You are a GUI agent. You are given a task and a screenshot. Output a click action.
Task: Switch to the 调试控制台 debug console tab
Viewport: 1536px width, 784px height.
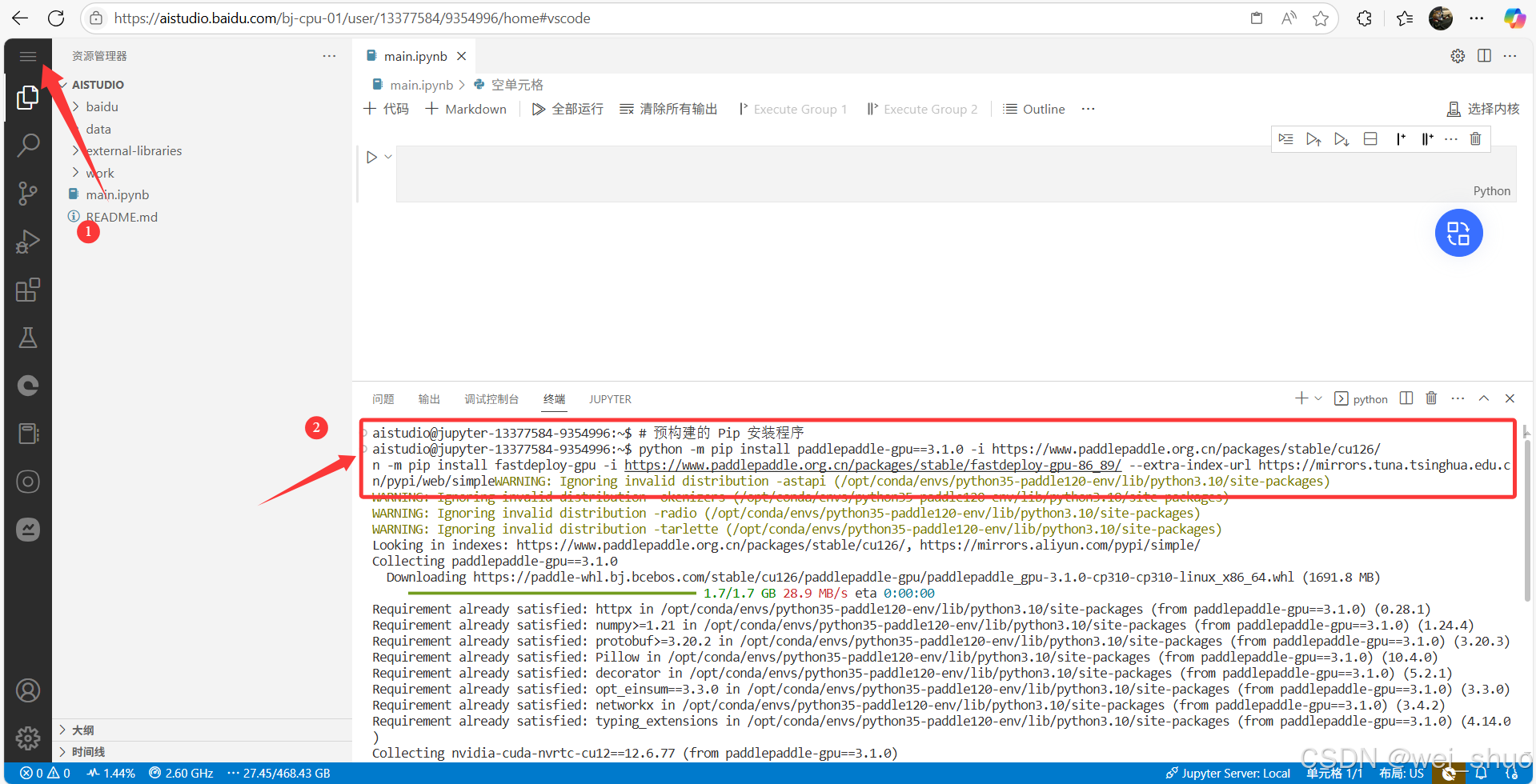491,399
